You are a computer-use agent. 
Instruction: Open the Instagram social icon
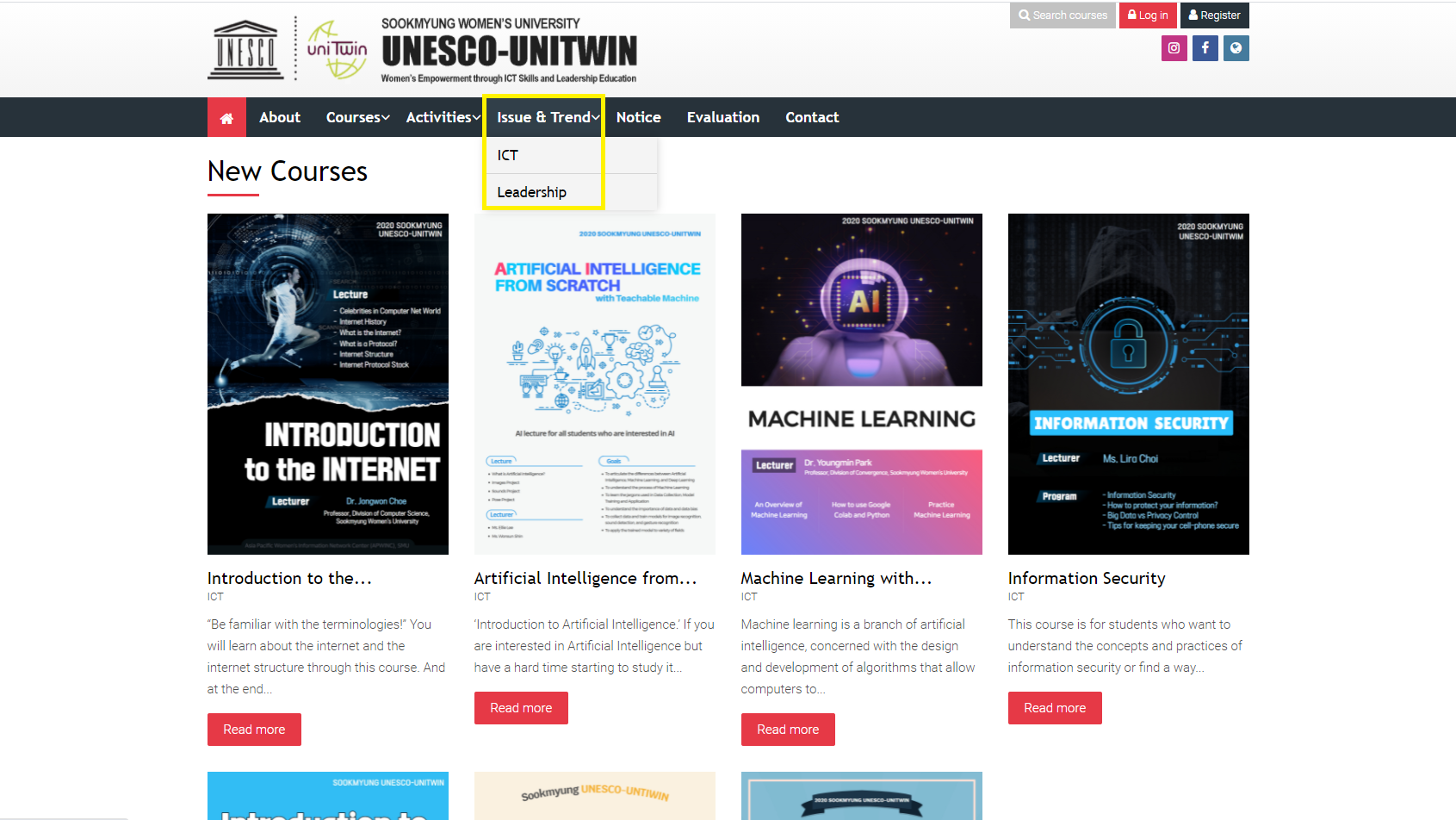[1174, 48]
